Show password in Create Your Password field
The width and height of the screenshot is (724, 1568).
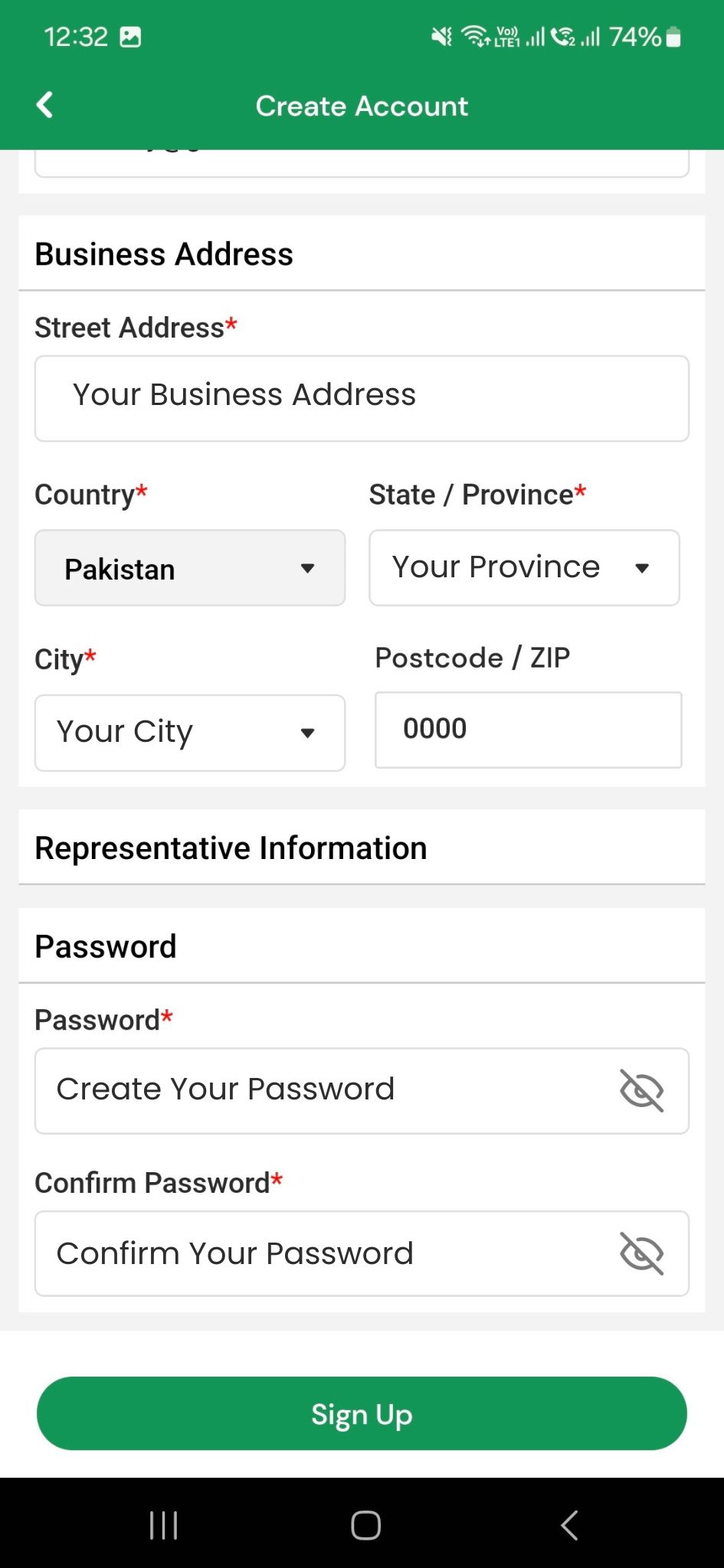pos(641,1090)
